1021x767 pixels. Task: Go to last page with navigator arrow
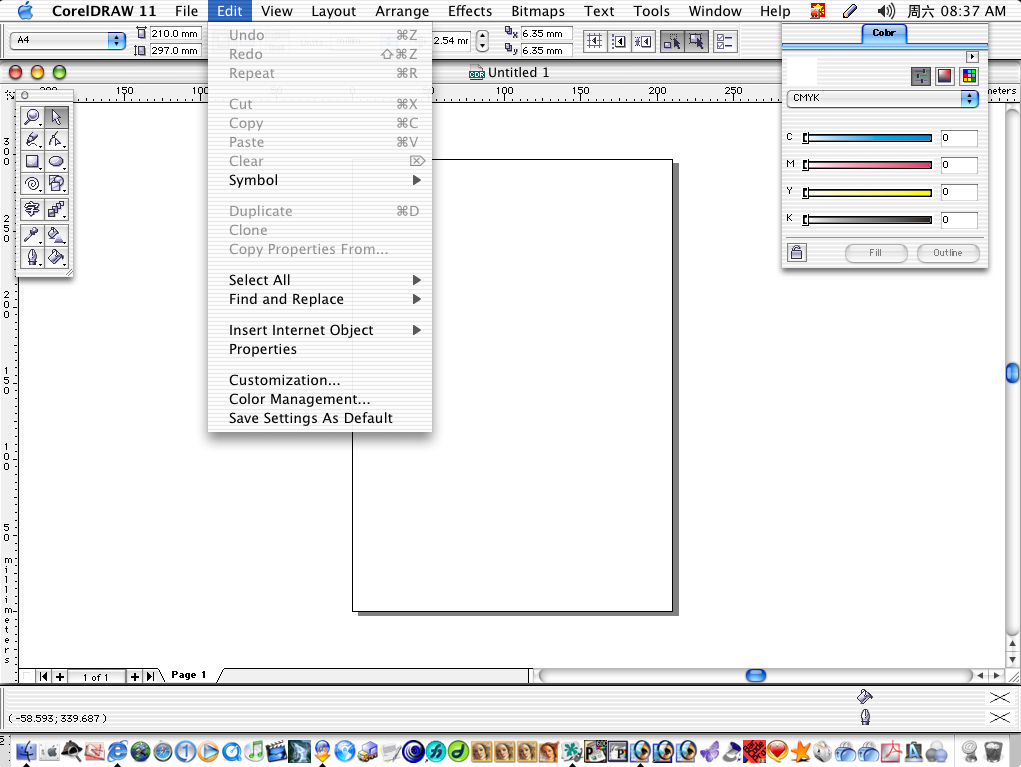tap(150, 676)
